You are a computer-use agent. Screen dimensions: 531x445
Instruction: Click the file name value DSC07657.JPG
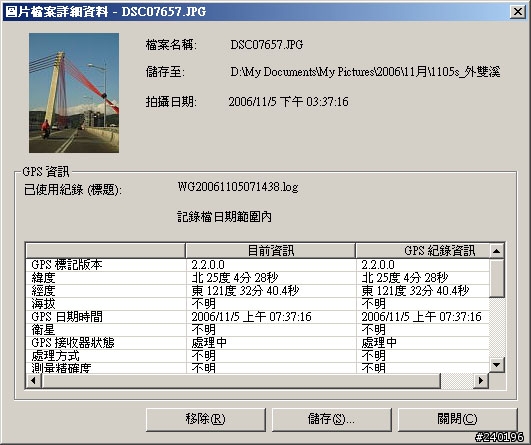click(x=267, y=45)
